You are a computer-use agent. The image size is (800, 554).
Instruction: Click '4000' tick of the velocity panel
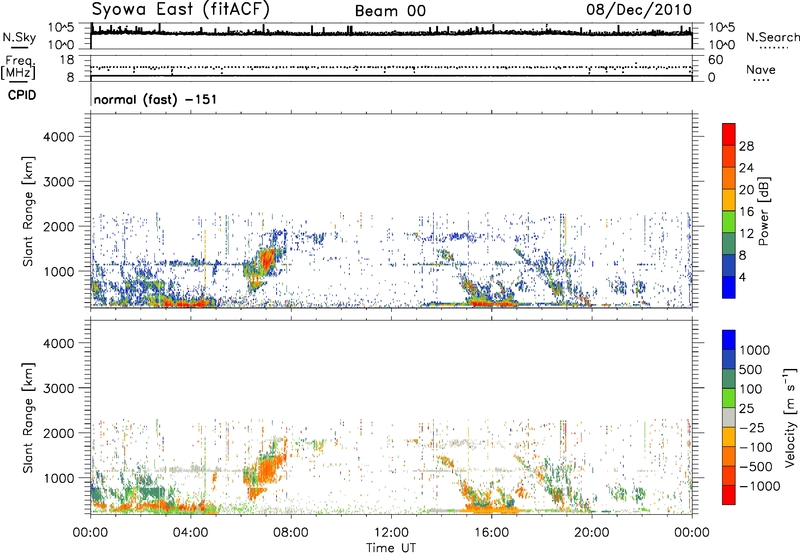(58, 343)
